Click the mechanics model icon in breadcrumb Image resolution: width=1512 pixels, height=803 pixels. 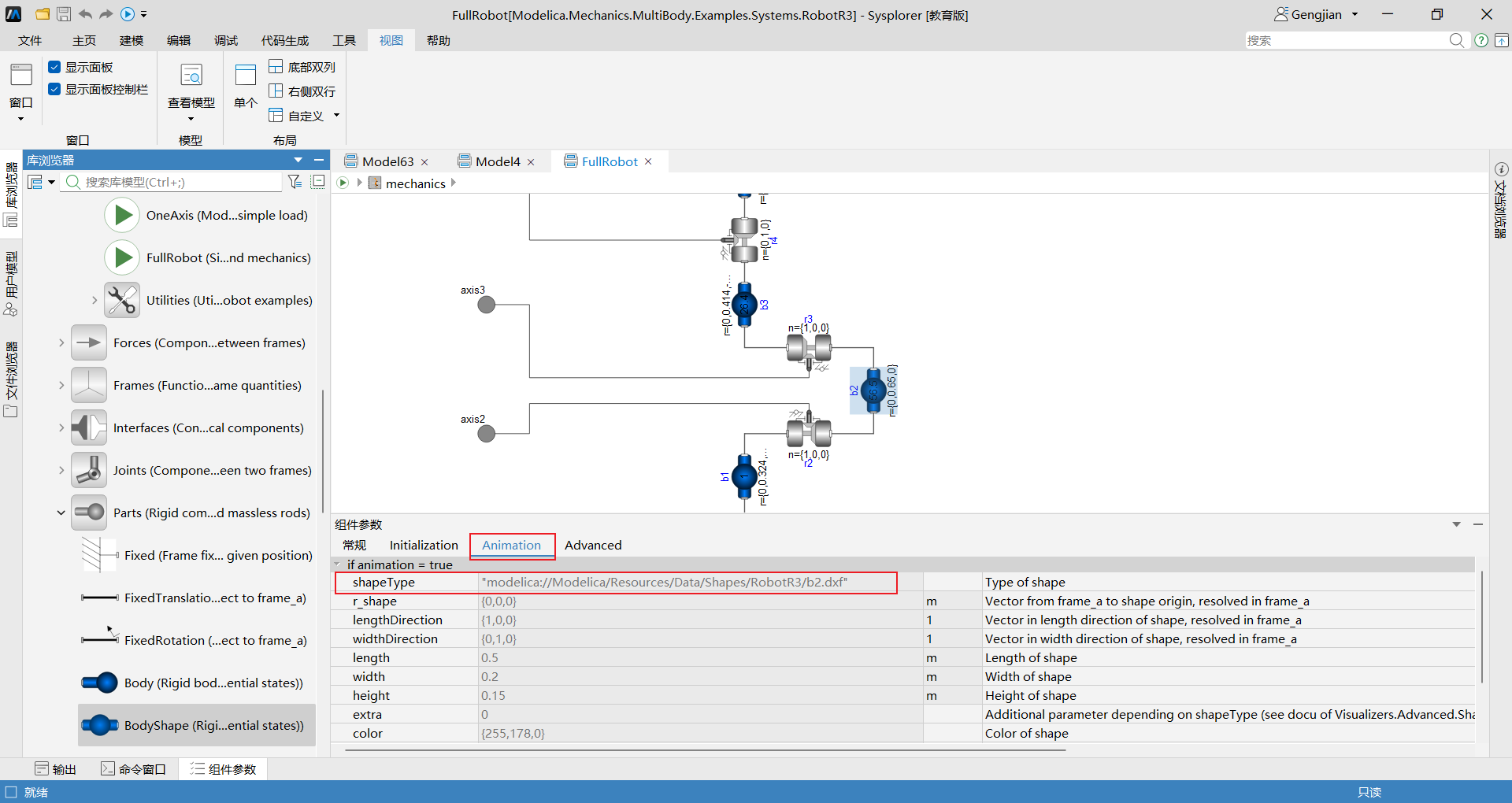(x=375, y=183)
